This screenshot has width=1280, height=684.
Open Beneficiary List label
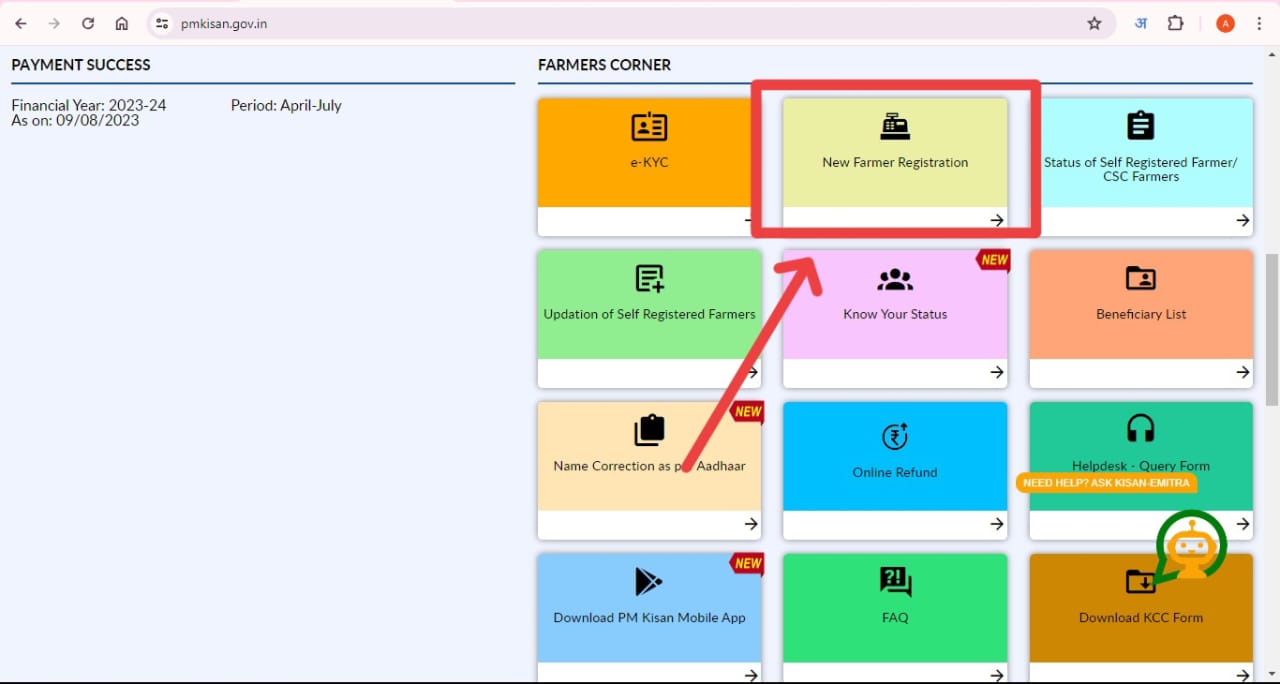click(1141, 314)
